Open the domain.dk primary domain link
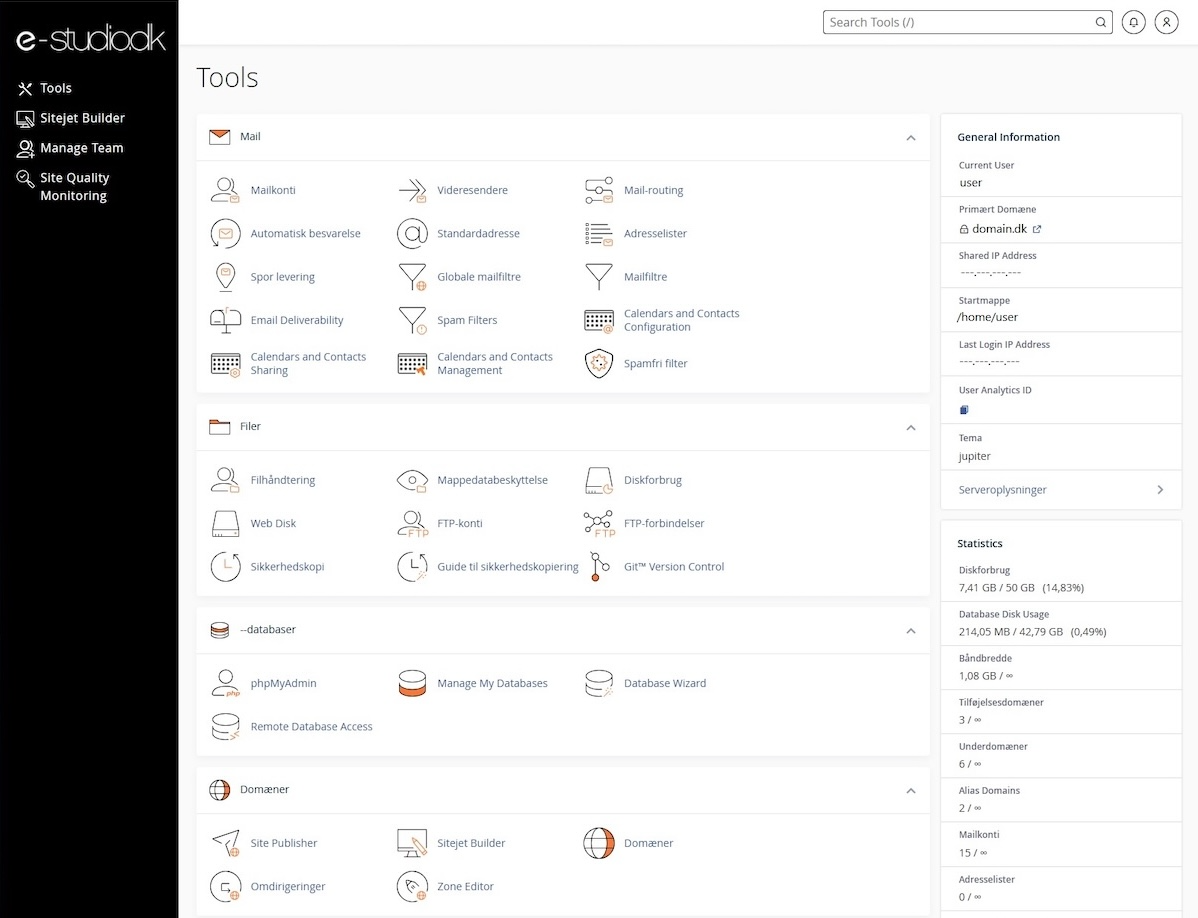Image resolution: width=1198 pixels, height=918 pixels. tap(1000, 229)
